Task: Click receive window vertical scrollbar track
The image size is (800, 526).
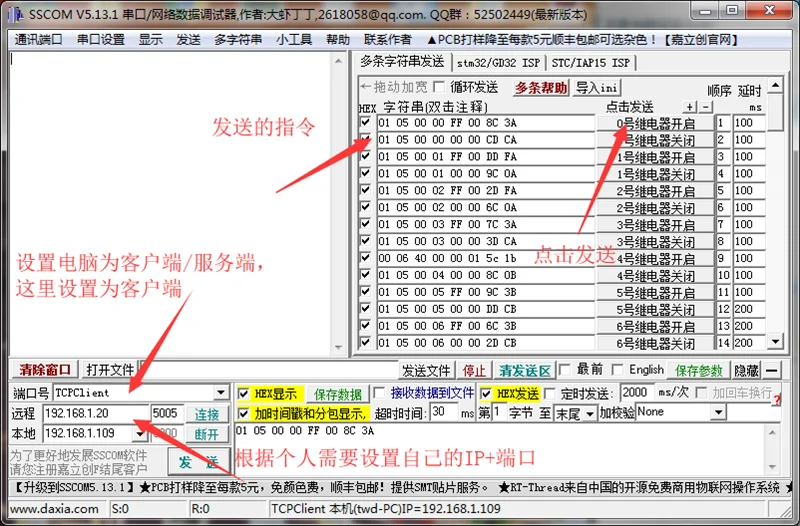Action: click(x=338, y=204)
